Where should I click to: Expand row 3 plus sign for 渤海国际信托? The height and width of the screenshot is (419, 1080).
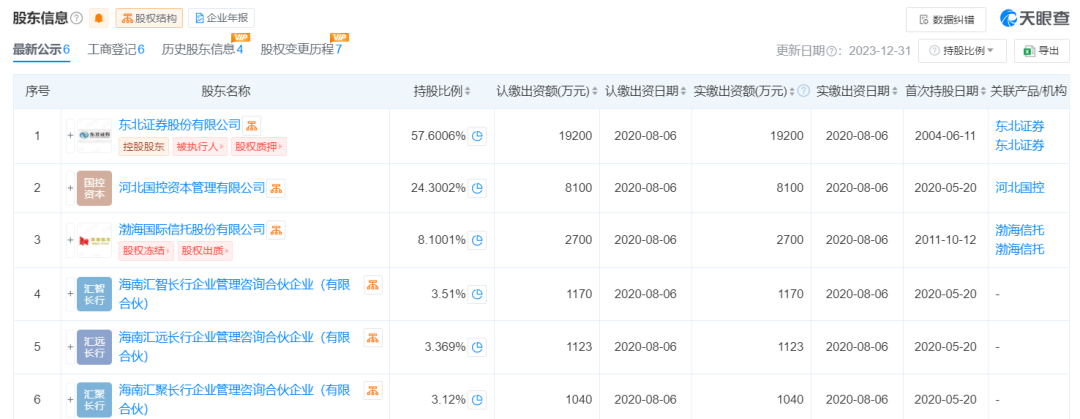click(70, 240)
